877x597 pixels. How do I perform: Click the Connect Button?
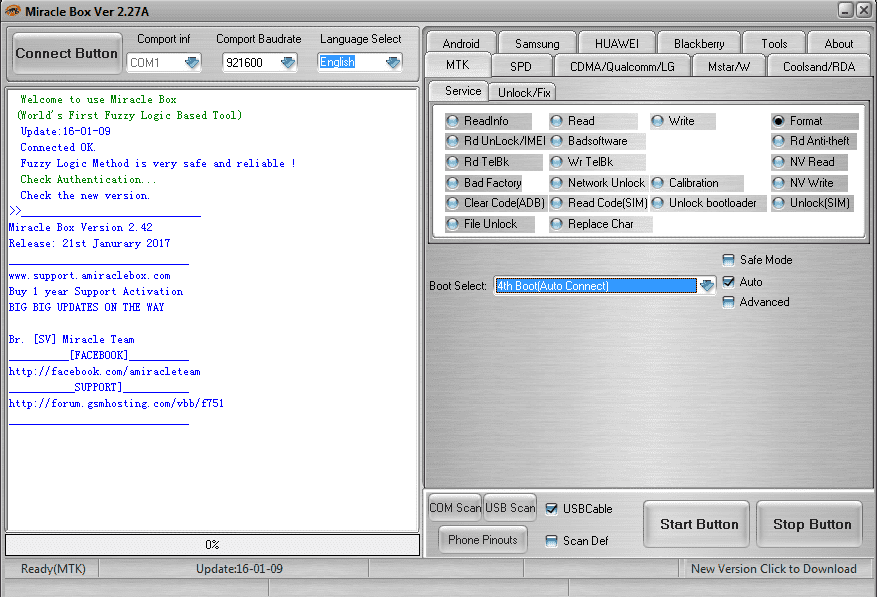pos(67,53)
